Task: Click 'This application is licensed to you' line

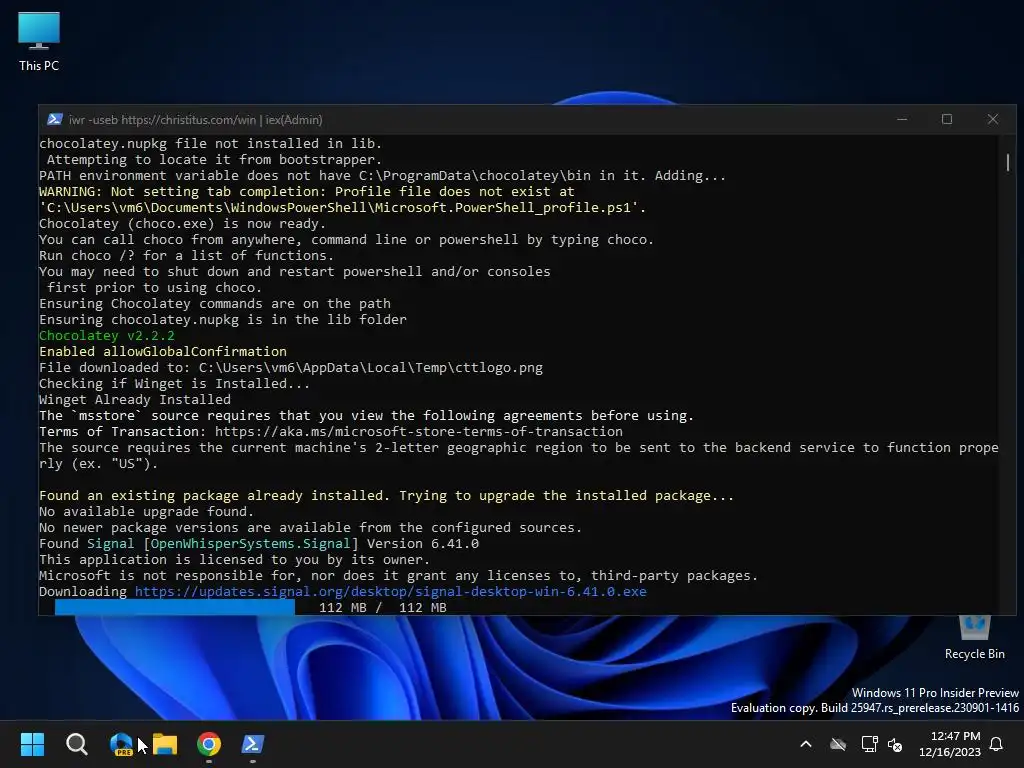Action: (234, 560)
